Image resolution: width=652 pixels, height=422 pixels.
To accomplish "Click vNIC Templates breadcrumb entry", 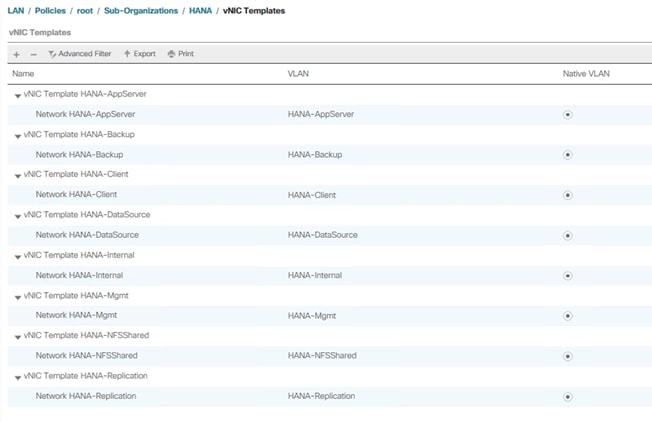I will pyautogui.click(x=254, y=11).
